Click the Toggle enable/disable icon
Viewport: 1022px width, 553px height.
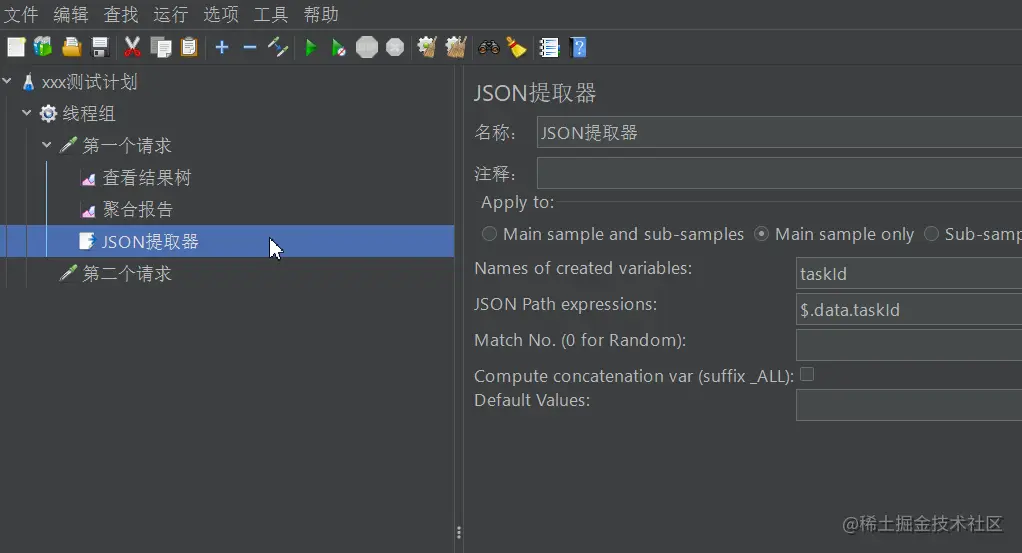(278, 47)
